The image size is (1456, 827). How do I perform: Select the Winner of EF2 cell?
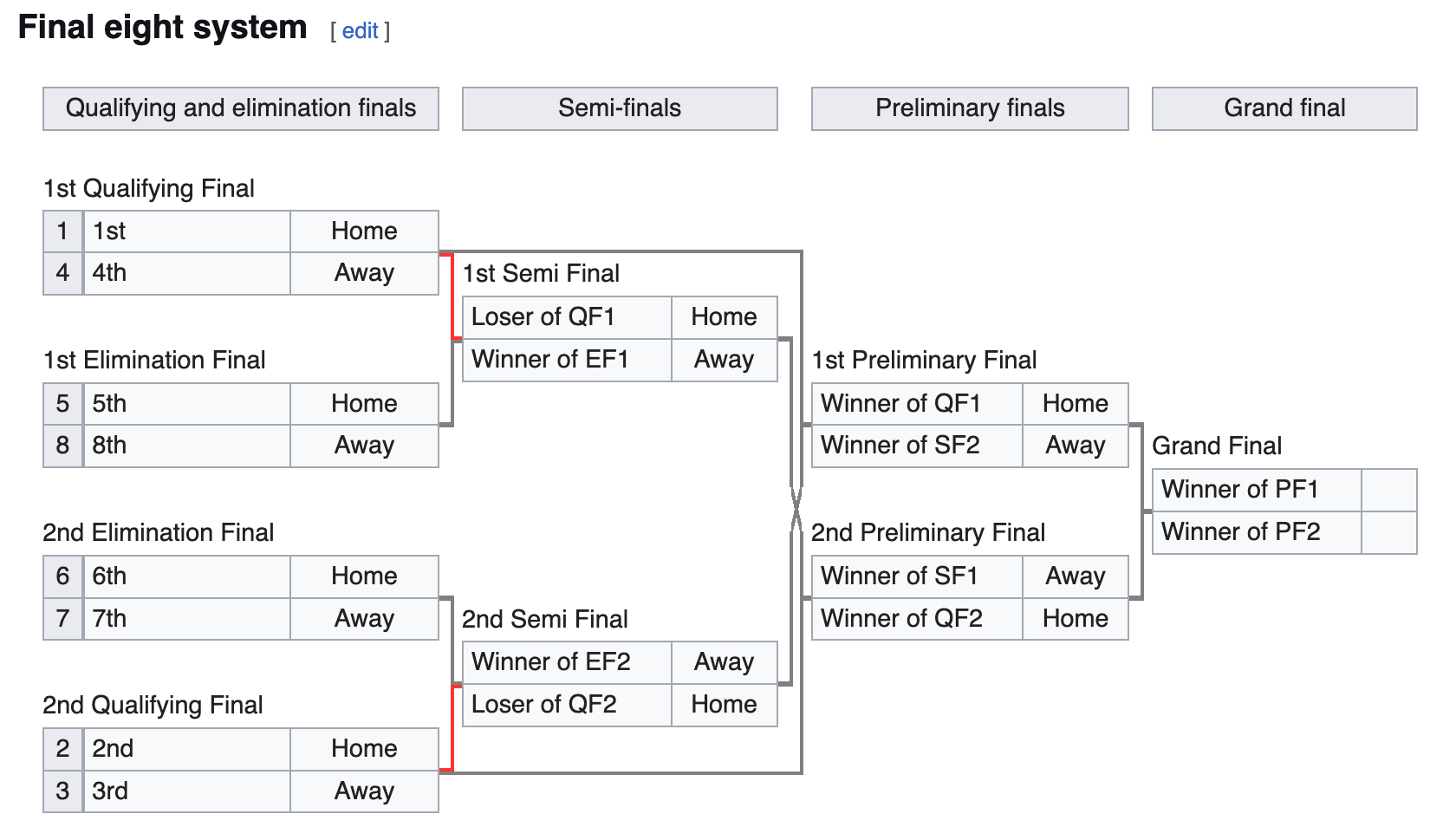click(x=567, y=662)
